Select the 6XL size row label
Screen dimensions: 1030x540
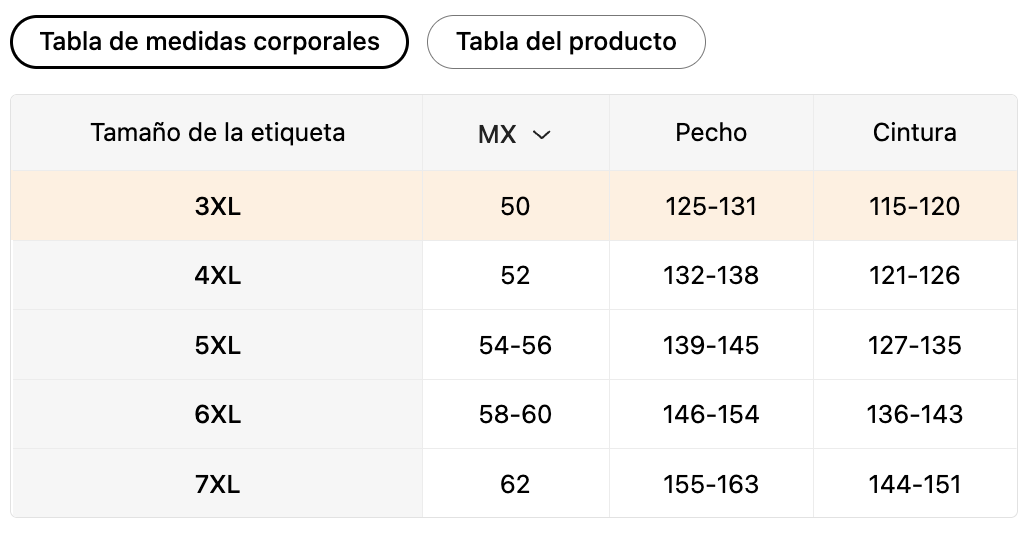tap(217, 415)
